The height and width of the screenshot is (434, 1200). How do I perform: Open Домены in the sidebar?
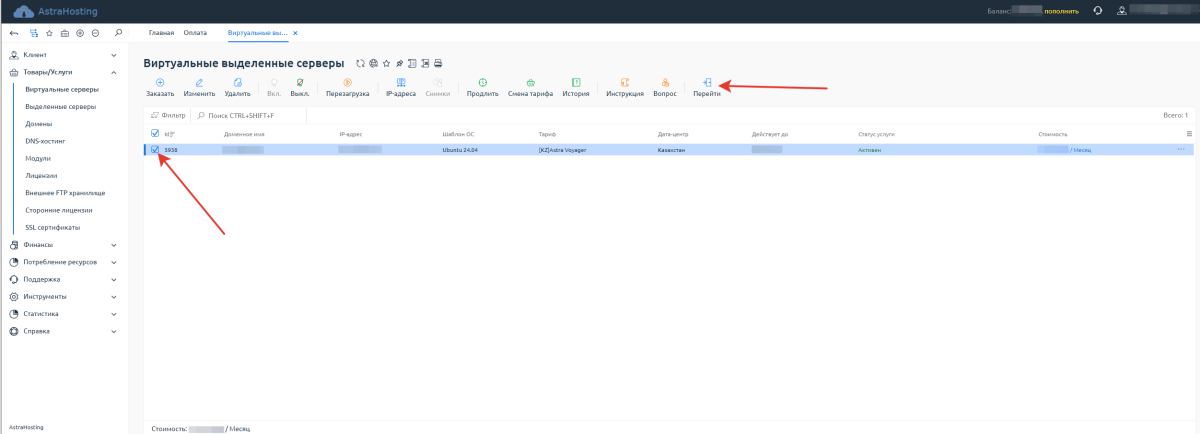(39, 124)
